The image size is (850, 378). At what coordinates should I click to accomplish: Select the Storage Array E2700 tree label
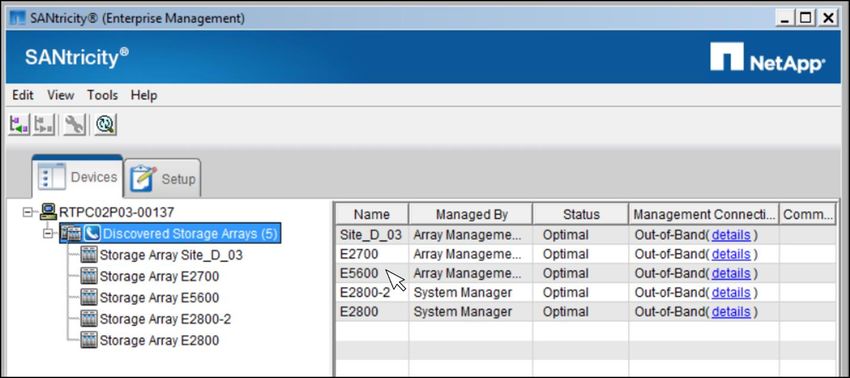coord(159,276)
